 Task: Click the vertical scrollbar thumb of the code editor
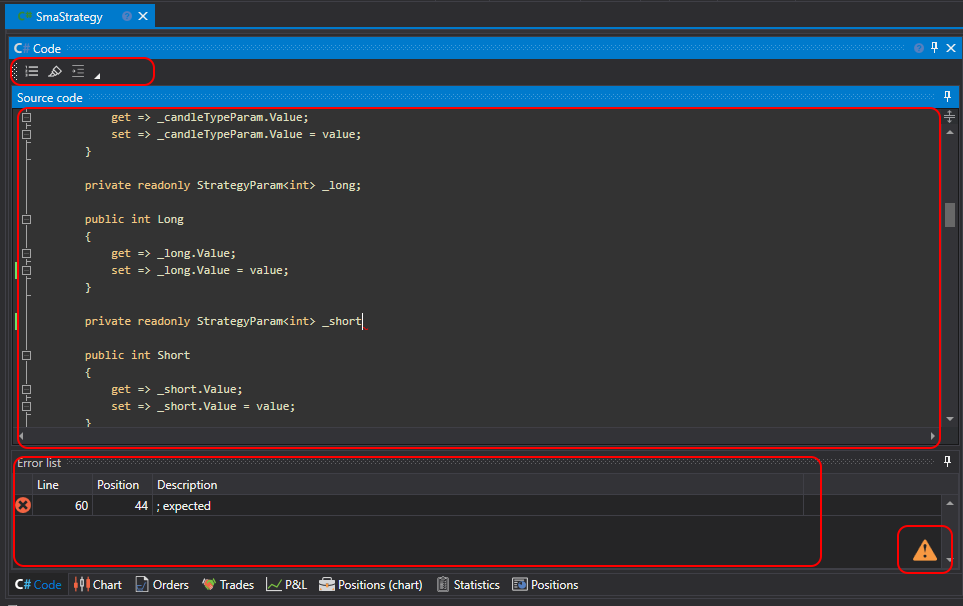pos(949,215)
